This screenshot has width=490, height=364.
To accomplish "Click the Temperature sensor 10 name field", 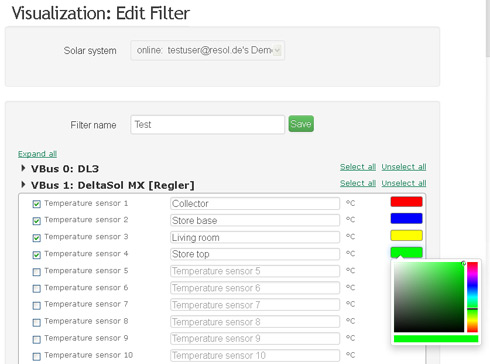I will click(255, 355).
